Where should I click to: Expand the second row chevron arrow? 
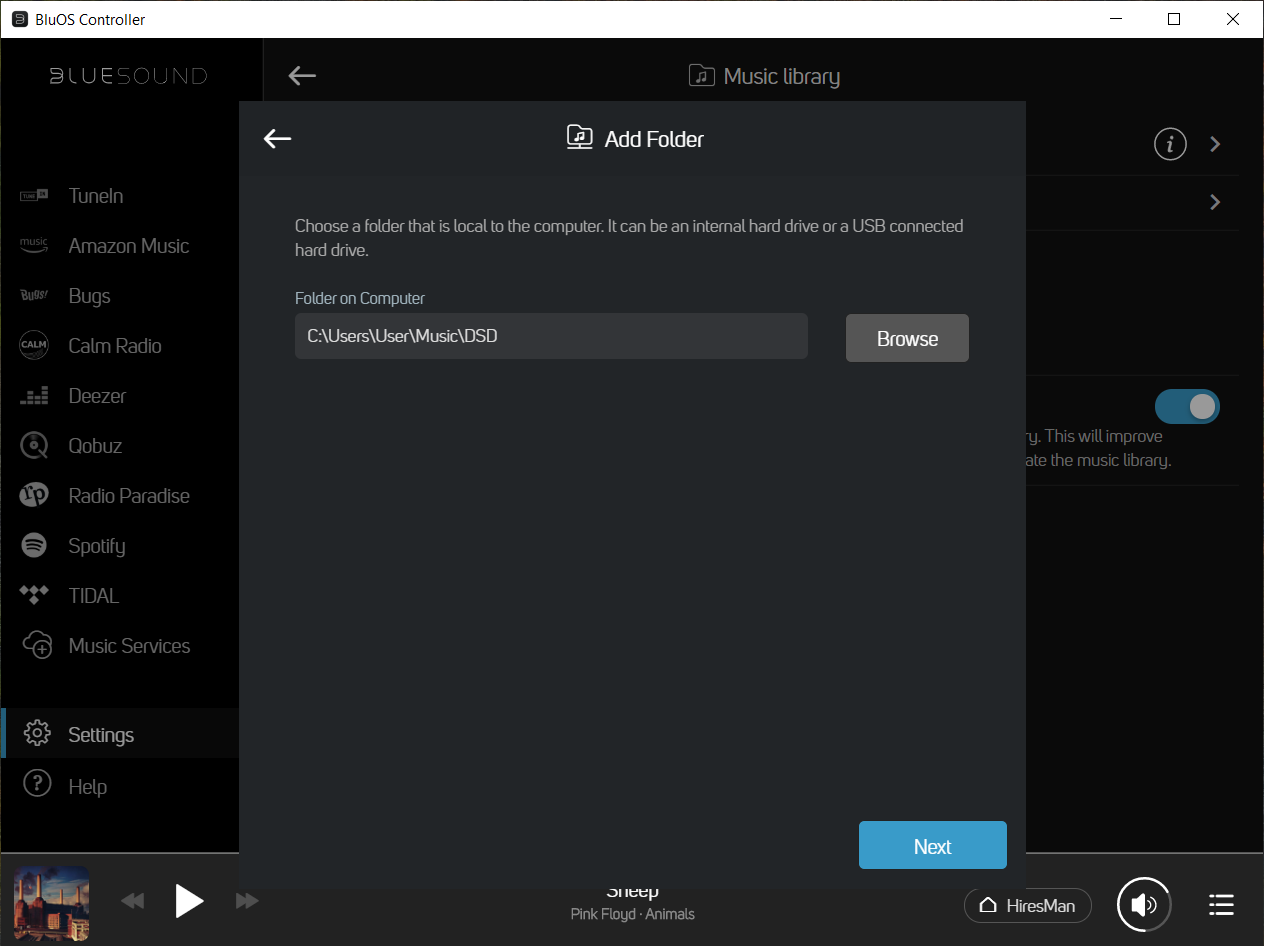1215,202
